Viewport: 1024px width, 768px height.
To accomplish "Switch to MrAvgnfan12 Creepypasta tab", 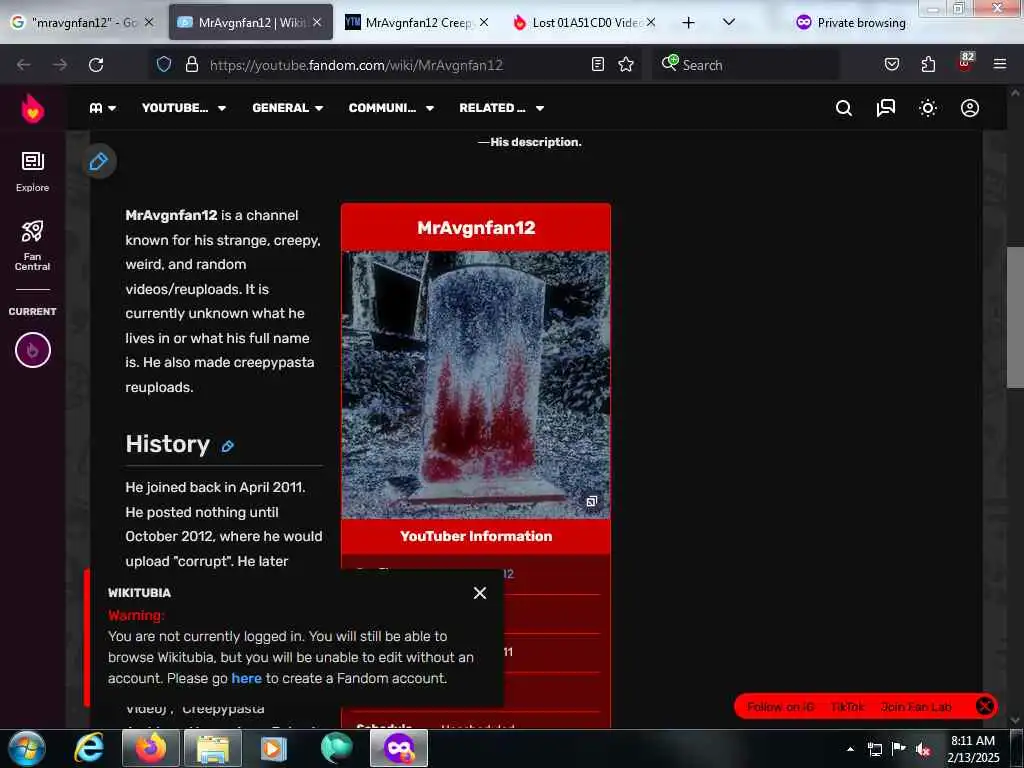I will (417, 22).
